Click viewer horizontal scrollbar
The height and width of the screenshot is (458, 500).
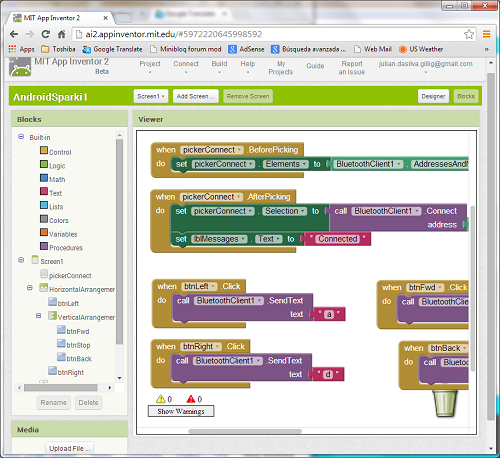(x=245, y=431)
